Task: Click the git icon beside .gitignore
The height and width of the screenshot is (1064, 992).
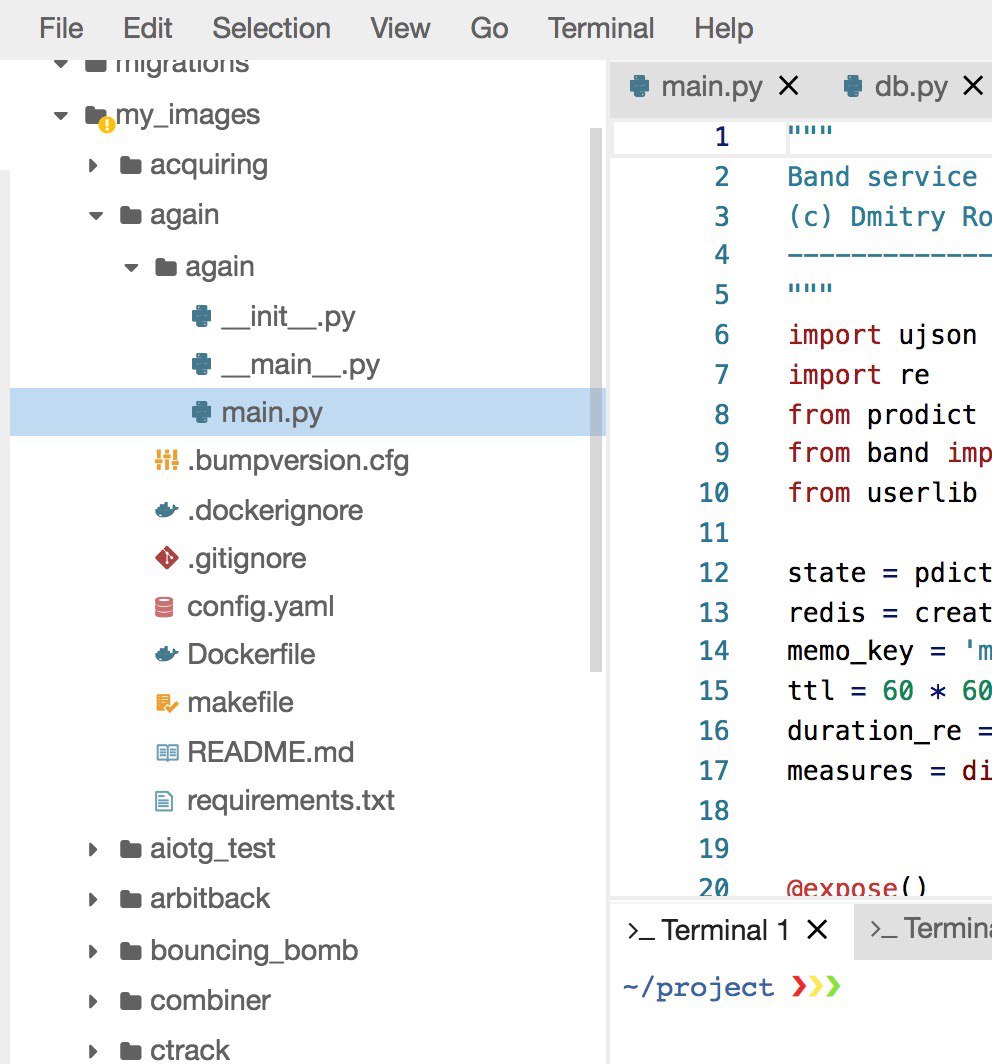Action: coord(166,558)
